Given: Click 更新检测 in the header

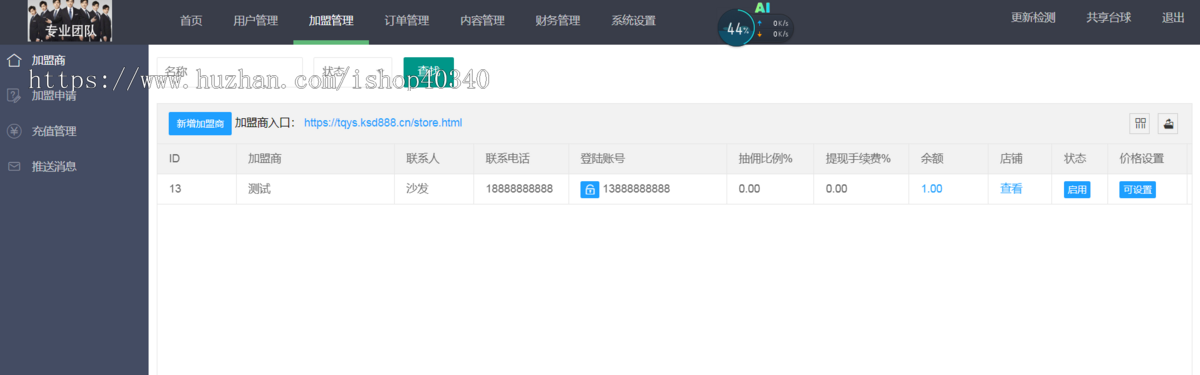Looking at the screenshot, I should coord(1033,18).
